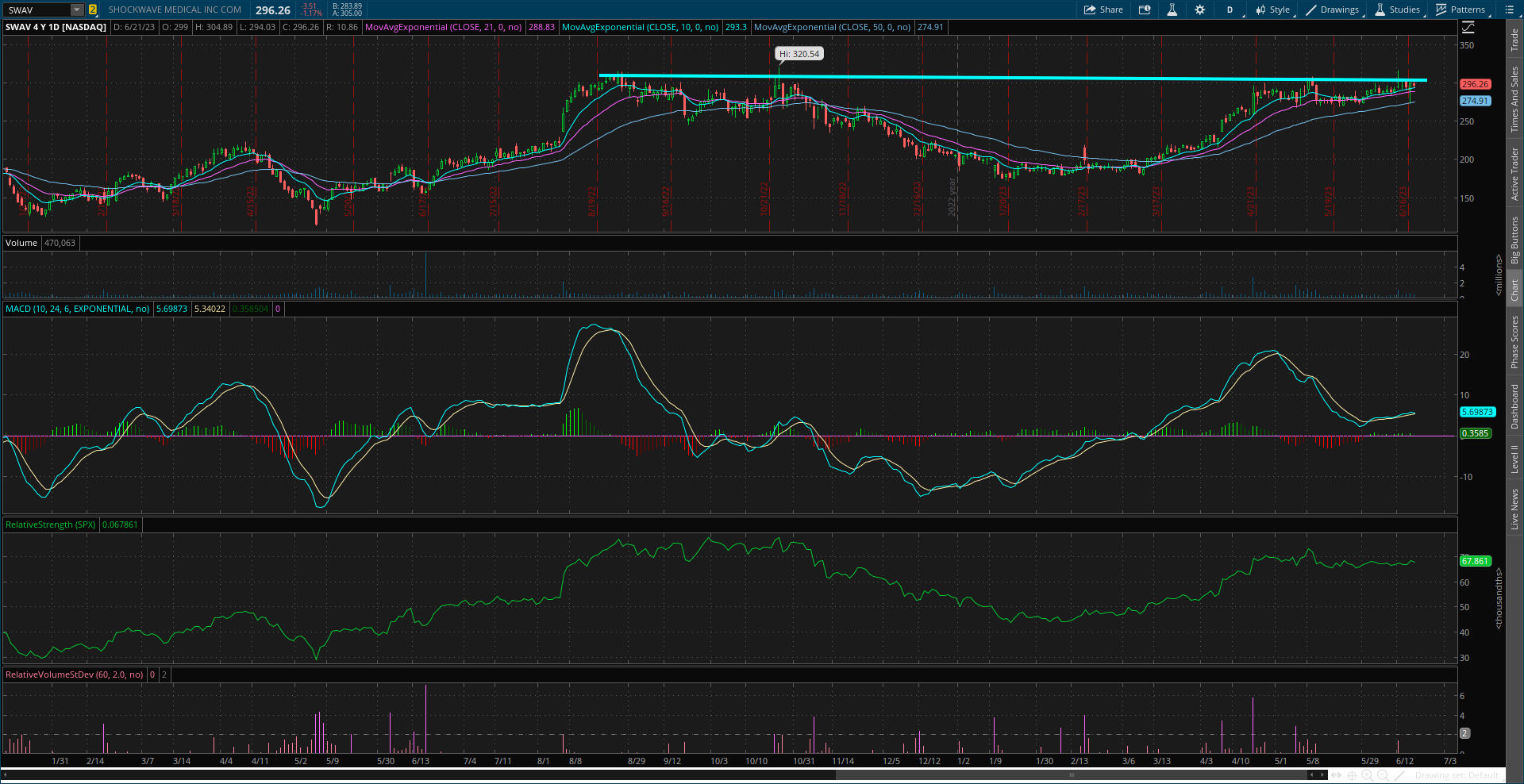This screenshot has width=1524, height=784.
Task: Open the Drawings menu button
Action: [1333, 10]
